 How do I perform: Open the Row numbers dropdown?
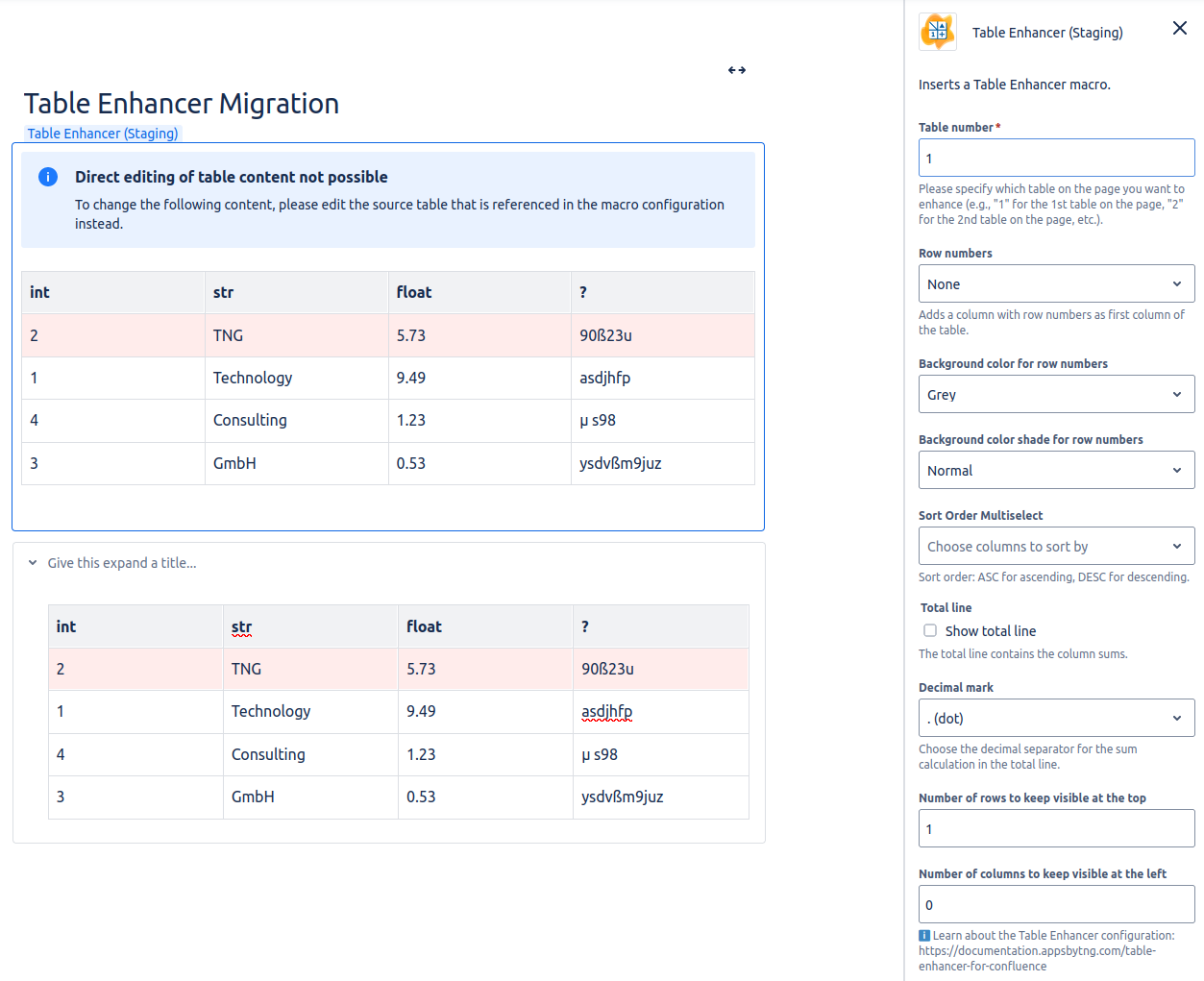[x=1055, y=284]
